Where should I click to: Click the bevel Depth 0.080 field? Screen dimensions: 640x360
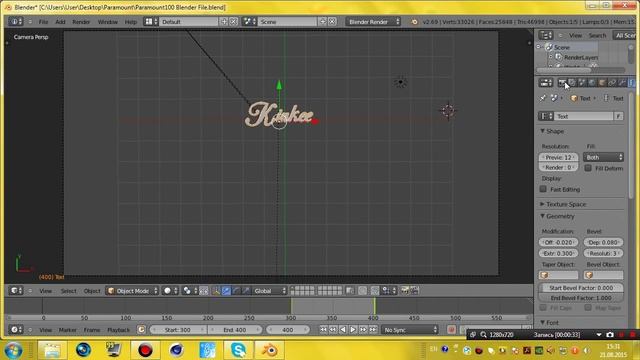click(603, 242)
